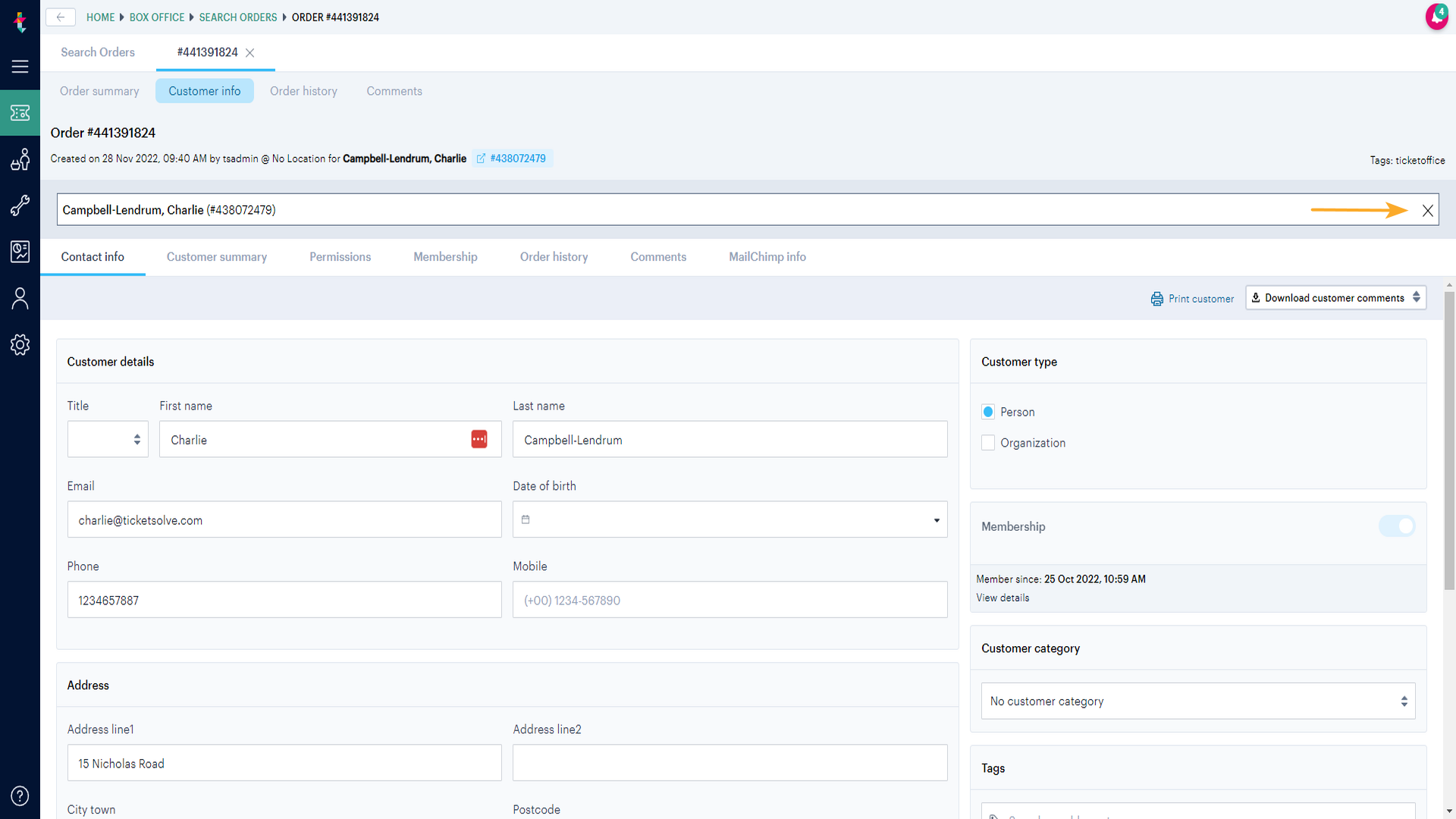Click the Address line1 field

284,763
